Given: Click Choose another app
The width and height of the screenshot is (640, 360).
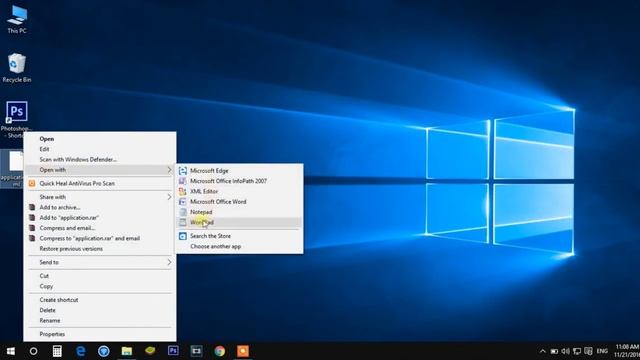Looking at the screenshot, I should (239, 247).
